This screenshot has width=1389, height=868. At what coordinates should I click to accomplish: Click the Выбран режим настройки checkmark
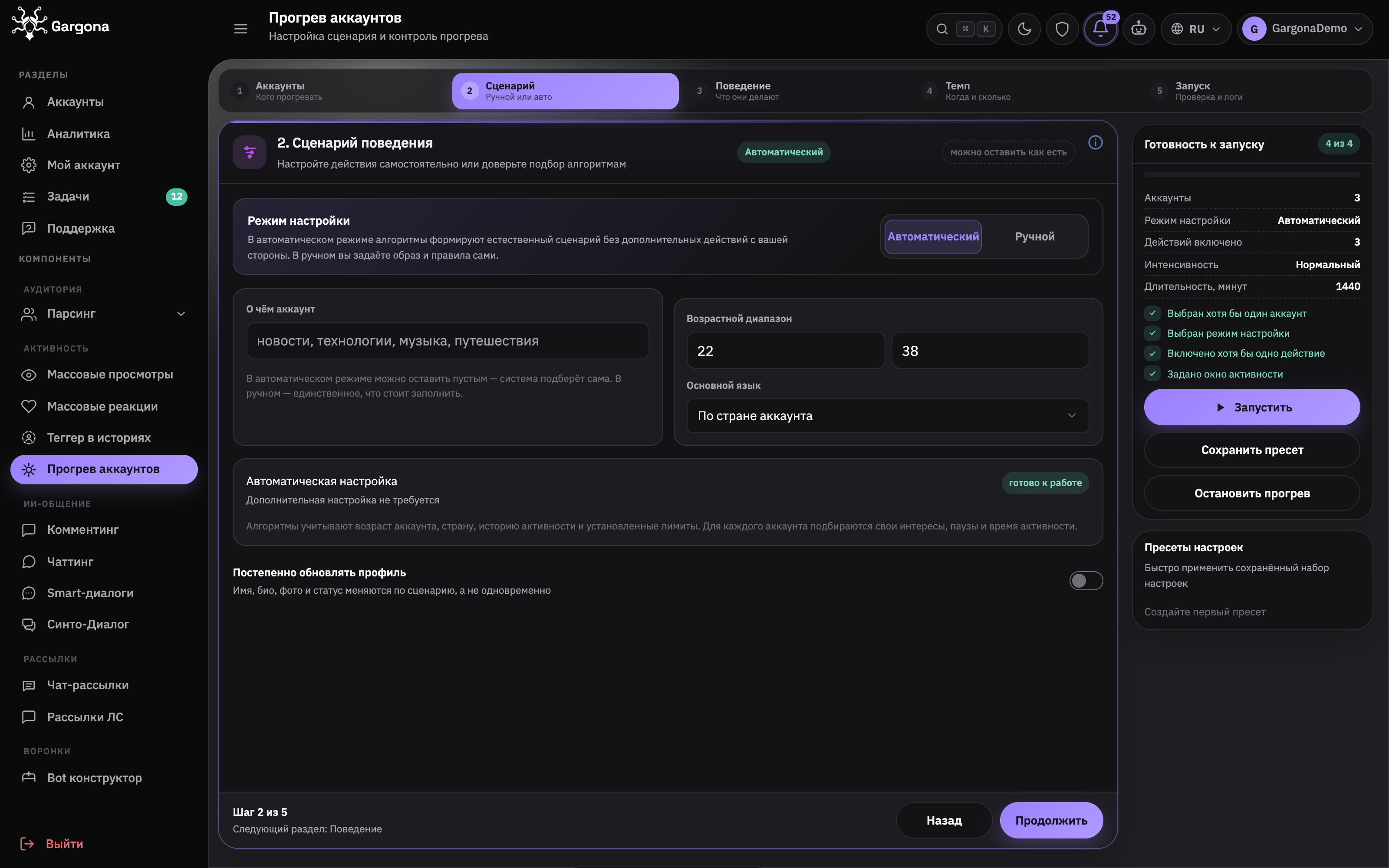tap(1152, 334)
